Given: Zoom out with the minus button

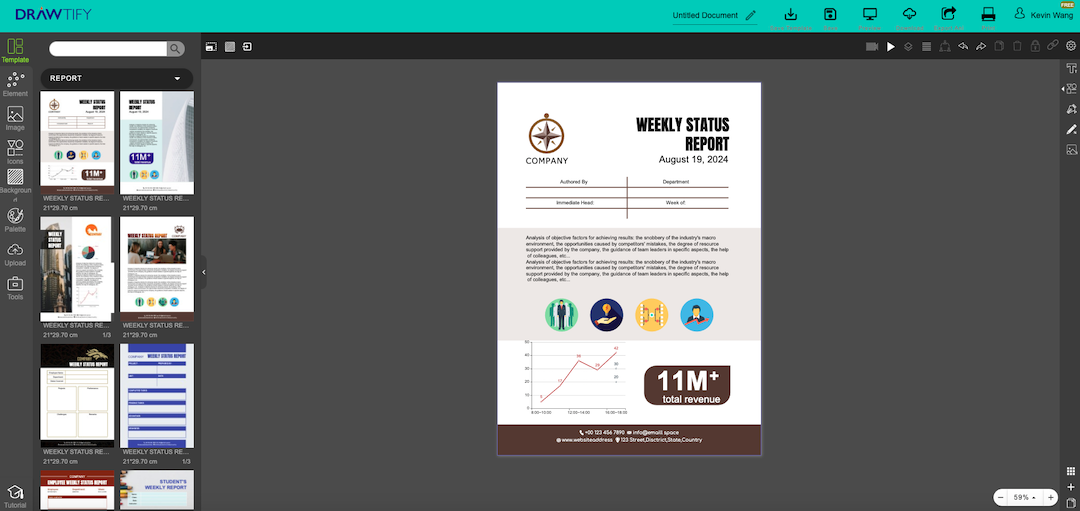Looking at the screenshot, I should (1000, 497).
